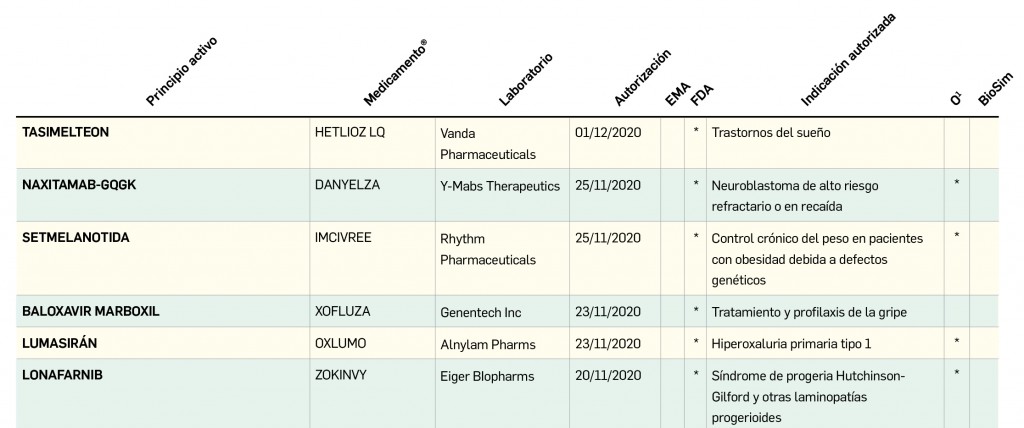
Task: Select the XOFLUZA medication cell
Action: 343,311
